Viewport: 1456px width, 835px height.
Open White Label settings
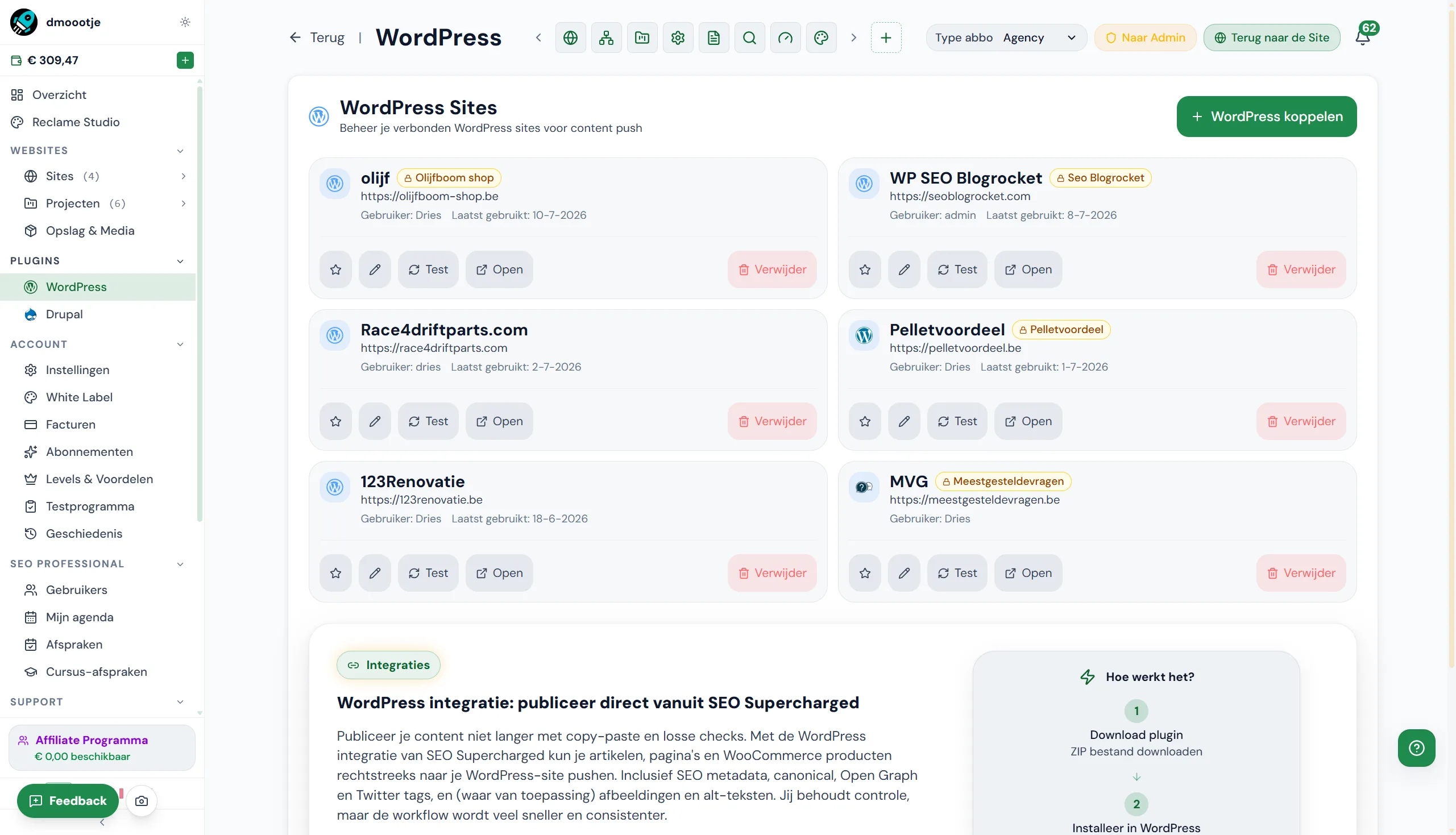click(97, 397)
